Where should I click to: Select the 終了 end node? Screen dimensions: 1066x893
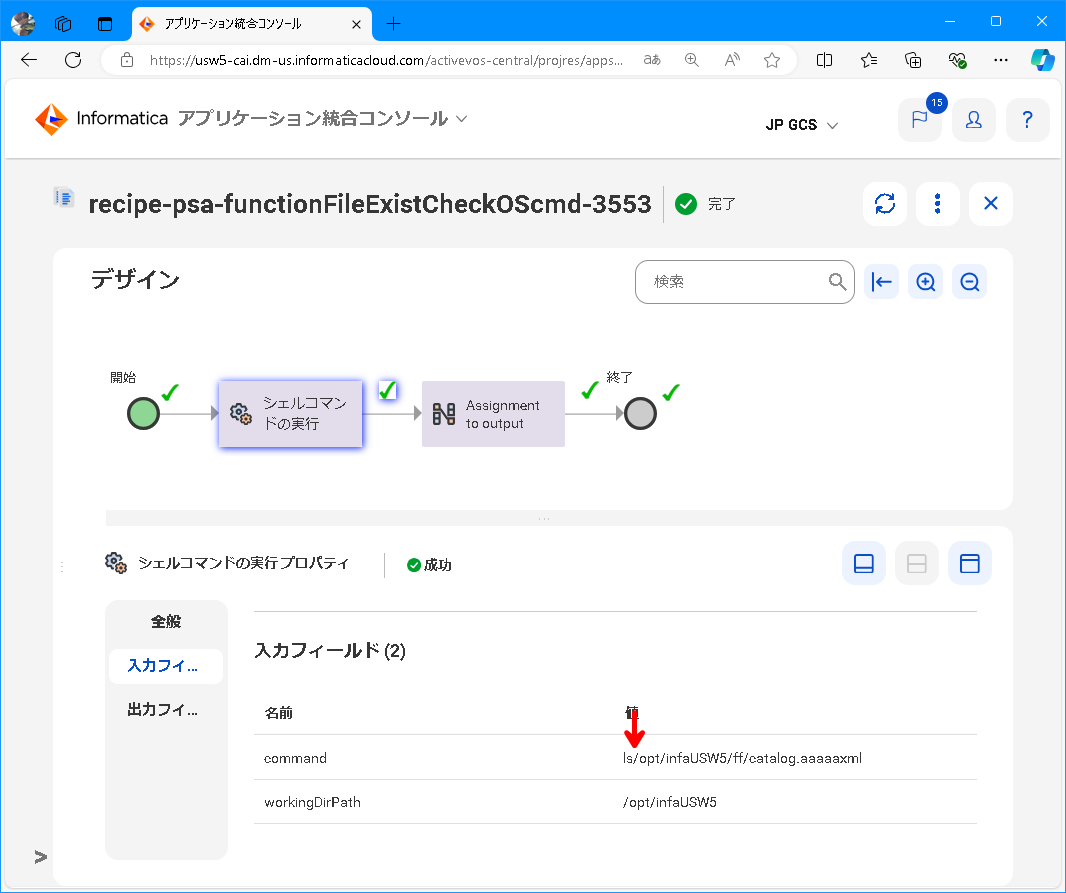point(640,413)
